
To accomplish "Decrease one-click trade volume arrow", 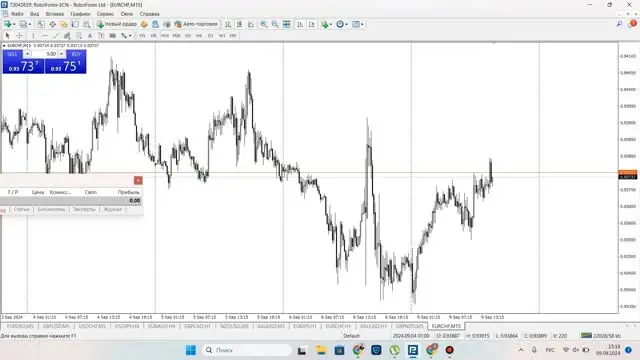I will coord(27,54).
